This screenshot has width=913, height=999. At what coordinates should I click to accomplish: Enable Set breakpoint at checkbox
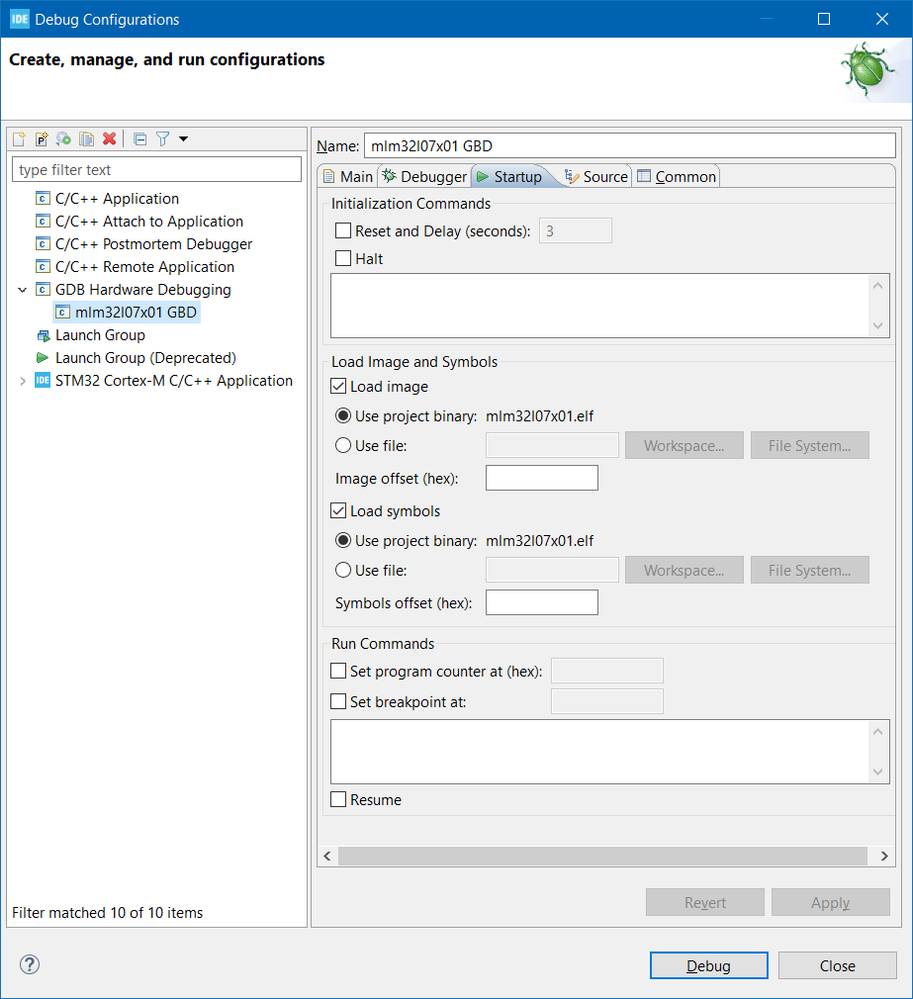click(338, 701)
